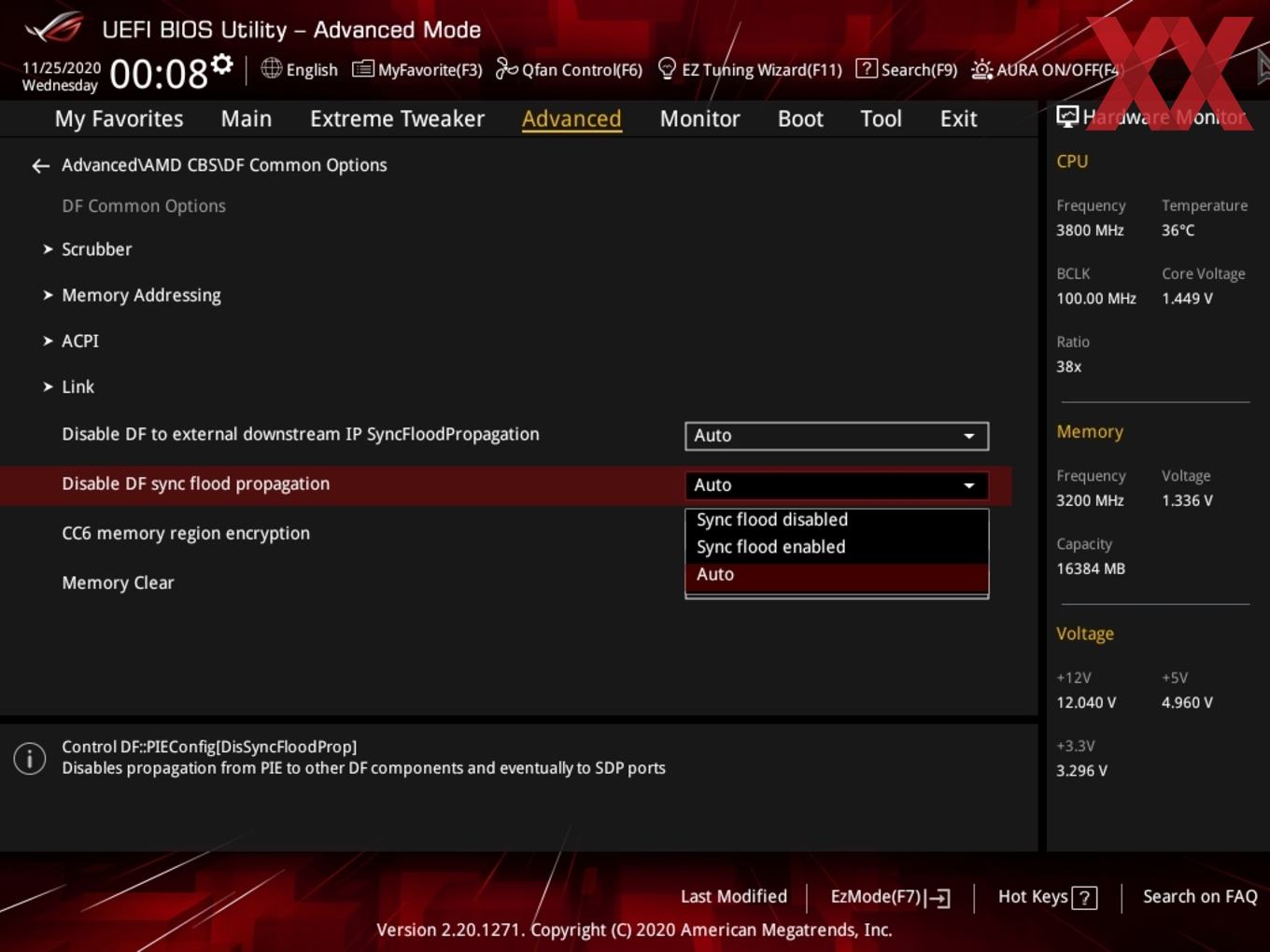This screenshot has height=952, width=1270.
Task: Click memory capacity 16384 MB
Action: click(1091, 568)
